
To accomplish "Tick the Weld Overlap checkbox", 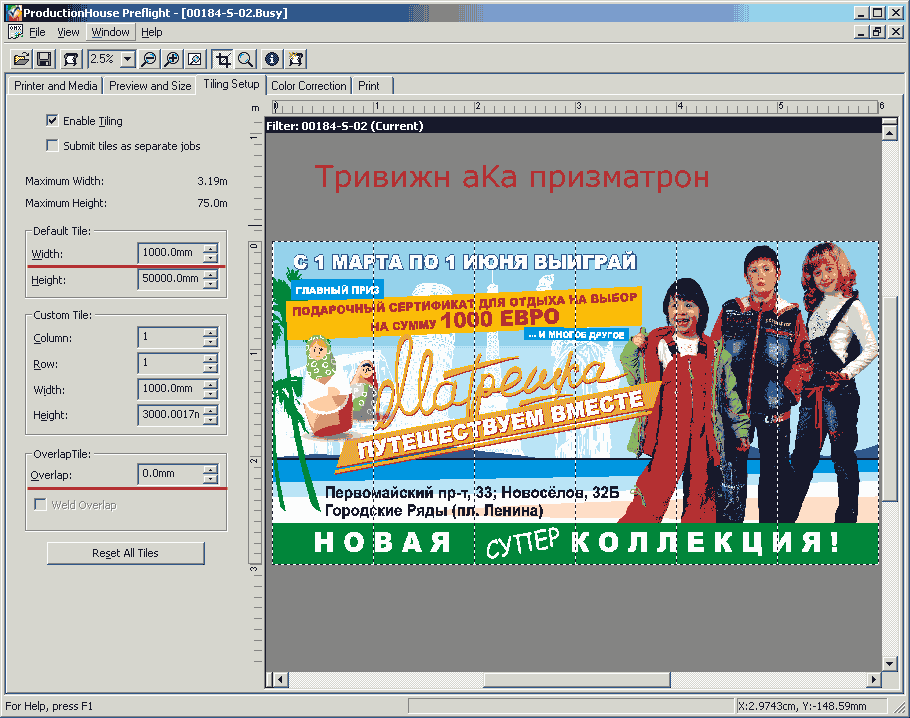I will [40, 504].
